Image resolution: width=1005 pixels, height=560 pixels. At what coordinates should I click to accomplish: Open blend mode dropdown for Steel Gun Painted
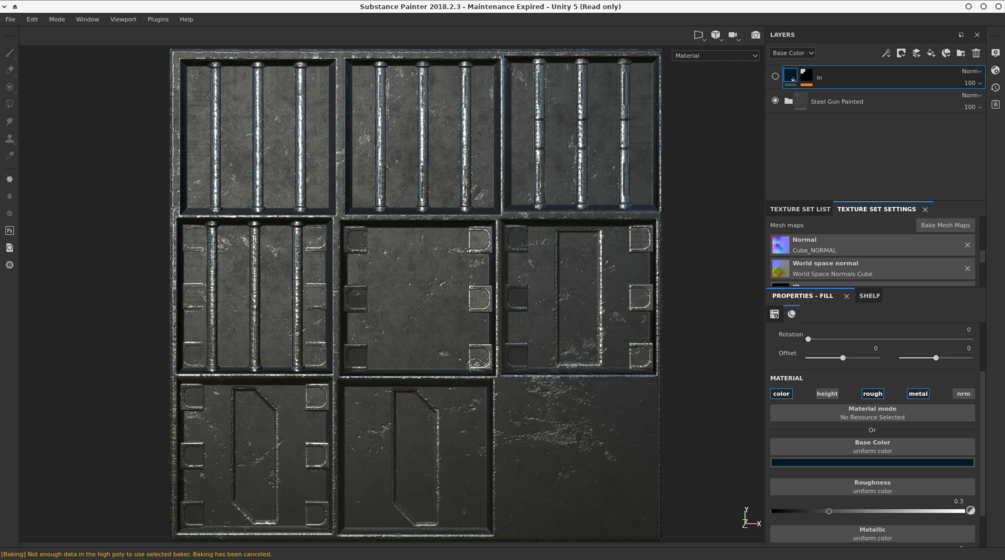[971, 96]
